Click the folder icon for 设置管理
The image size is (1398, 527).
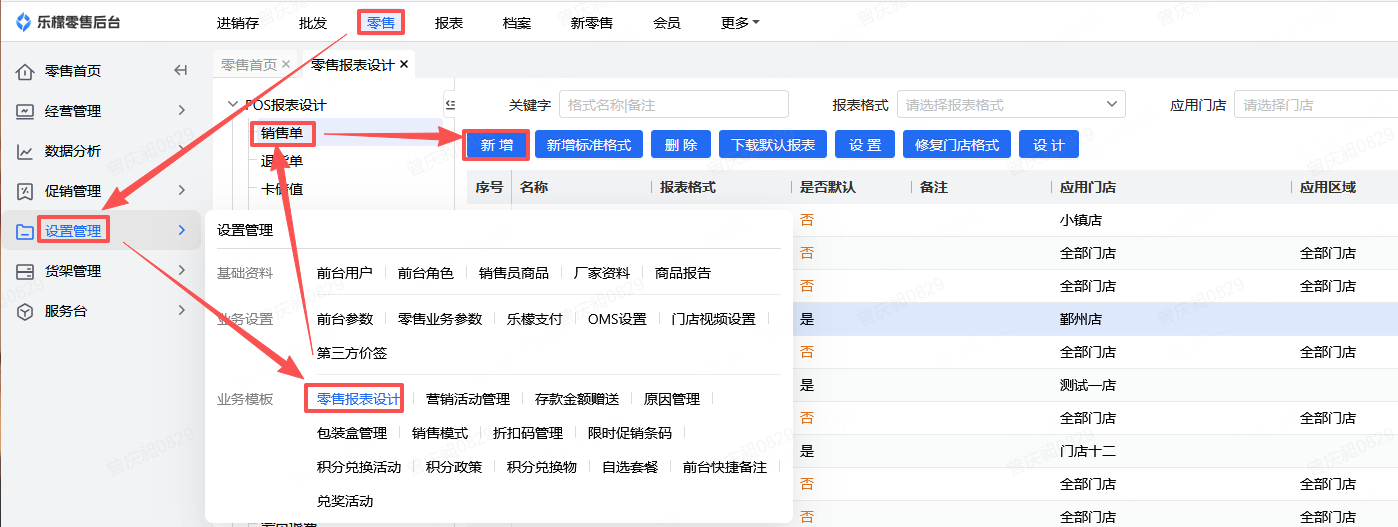click(x=25, y=231)
